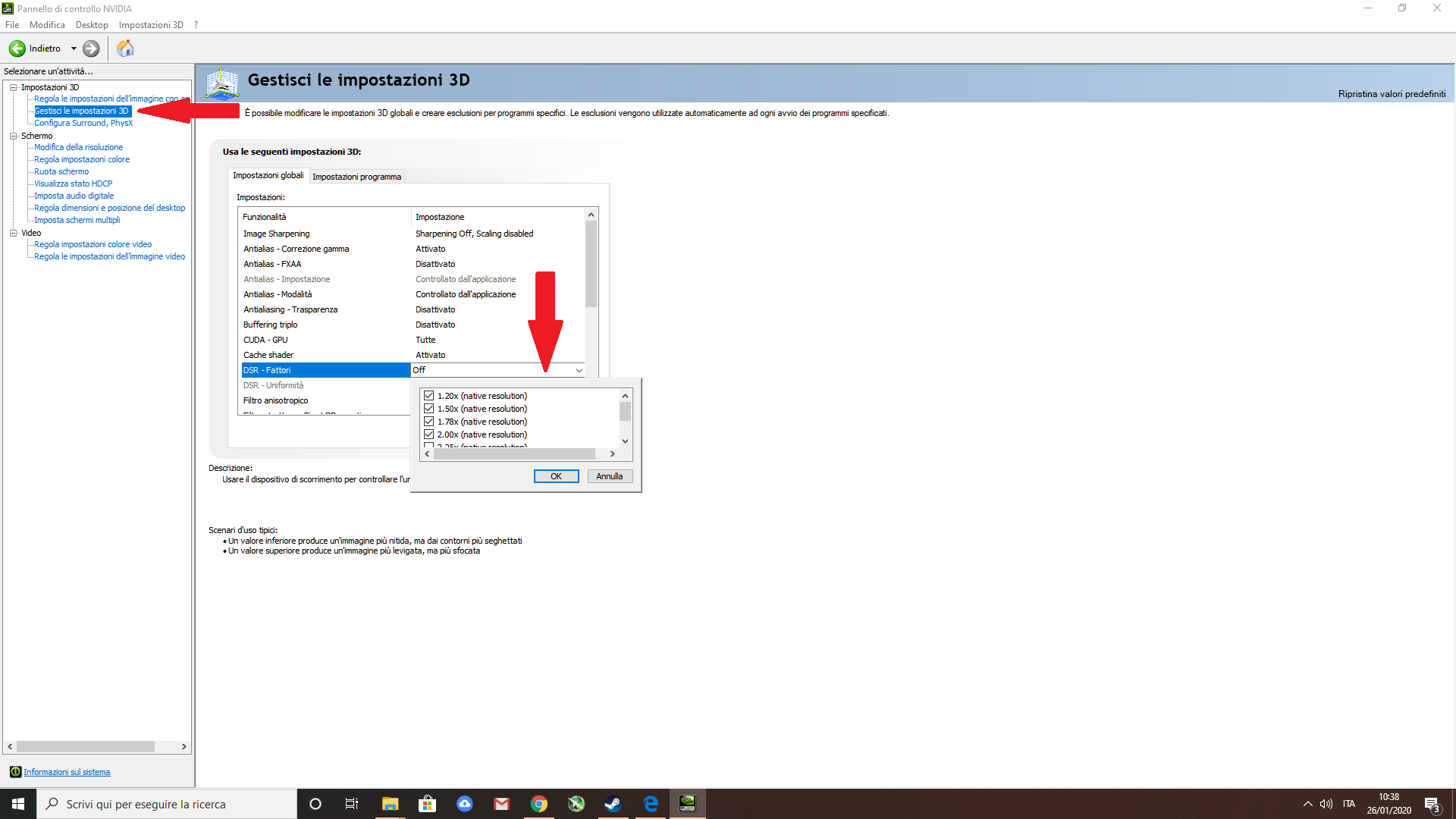Click the Windows search box
1456x819 pixels.
pyautogui.click(x=167, y=804)
